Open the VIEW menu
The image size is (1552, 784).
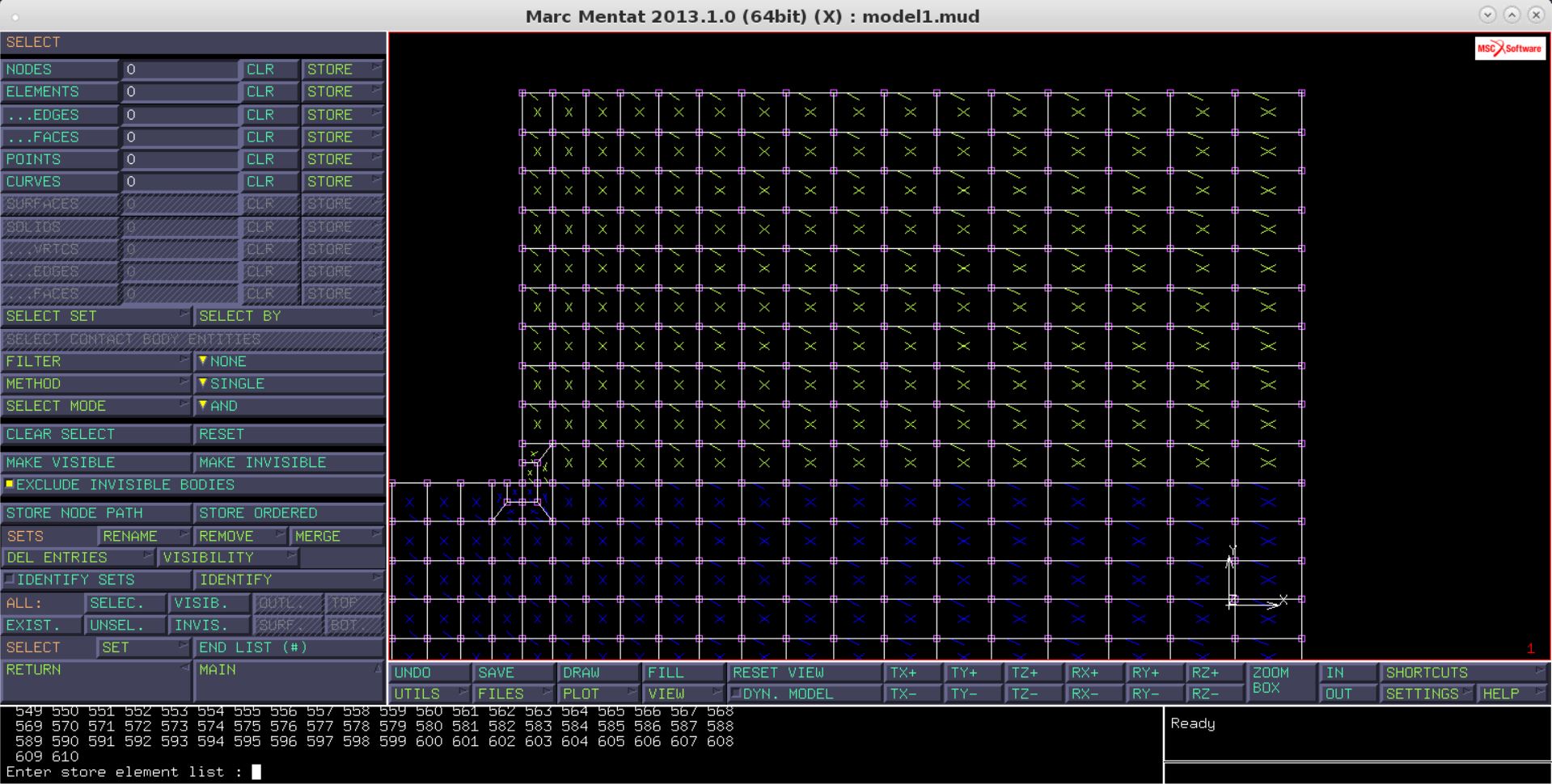pyautogui.click(x=683, y=693)
